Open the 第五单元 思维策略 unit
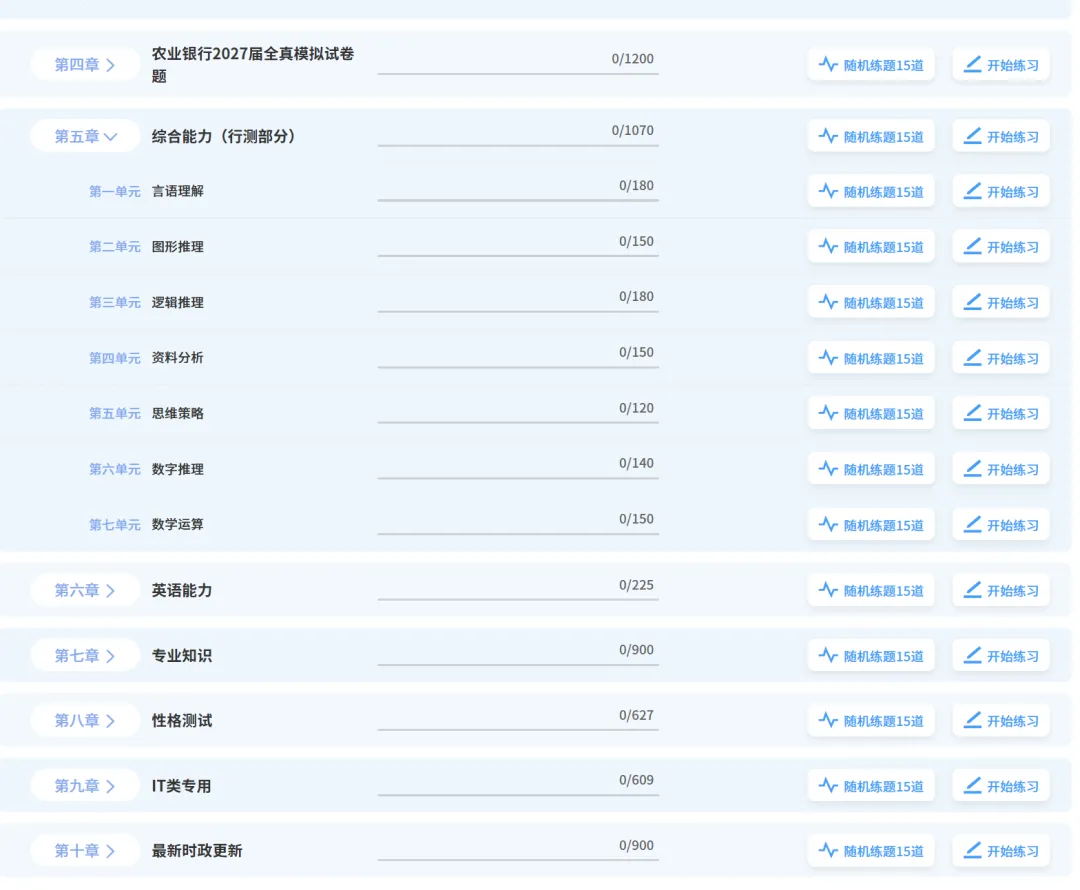Screen dimensions: 1080x890 146,413
